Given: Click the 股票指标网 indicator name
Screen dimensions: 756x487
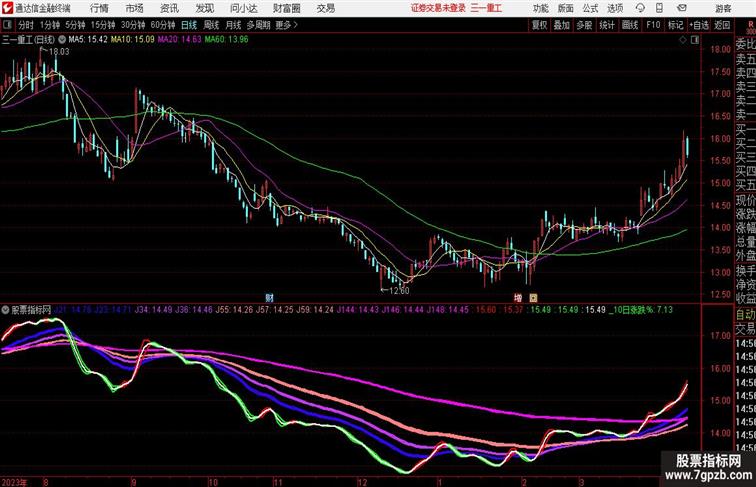Looking at the screenshot, I should coord(31,310).
